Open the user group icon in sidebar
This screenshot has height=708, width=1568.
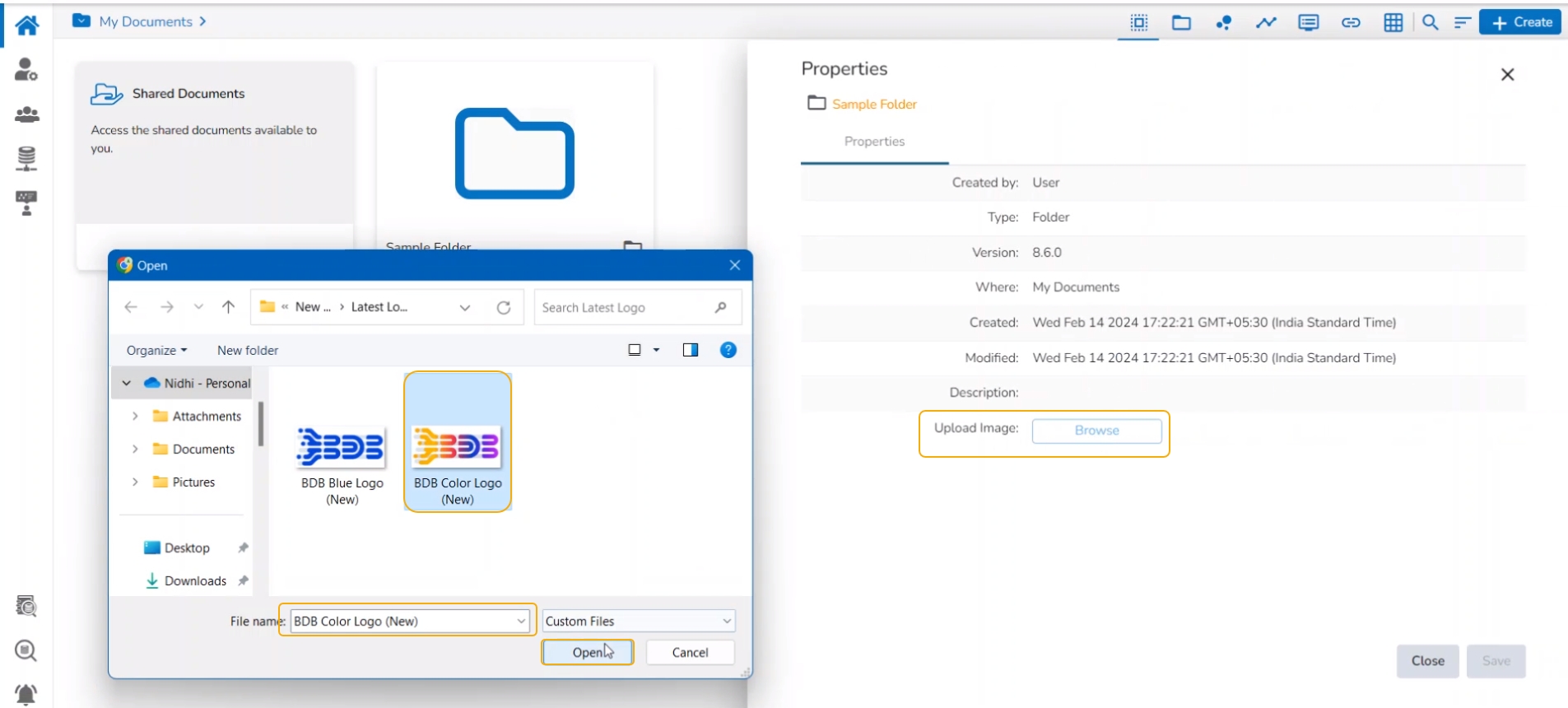26,114
